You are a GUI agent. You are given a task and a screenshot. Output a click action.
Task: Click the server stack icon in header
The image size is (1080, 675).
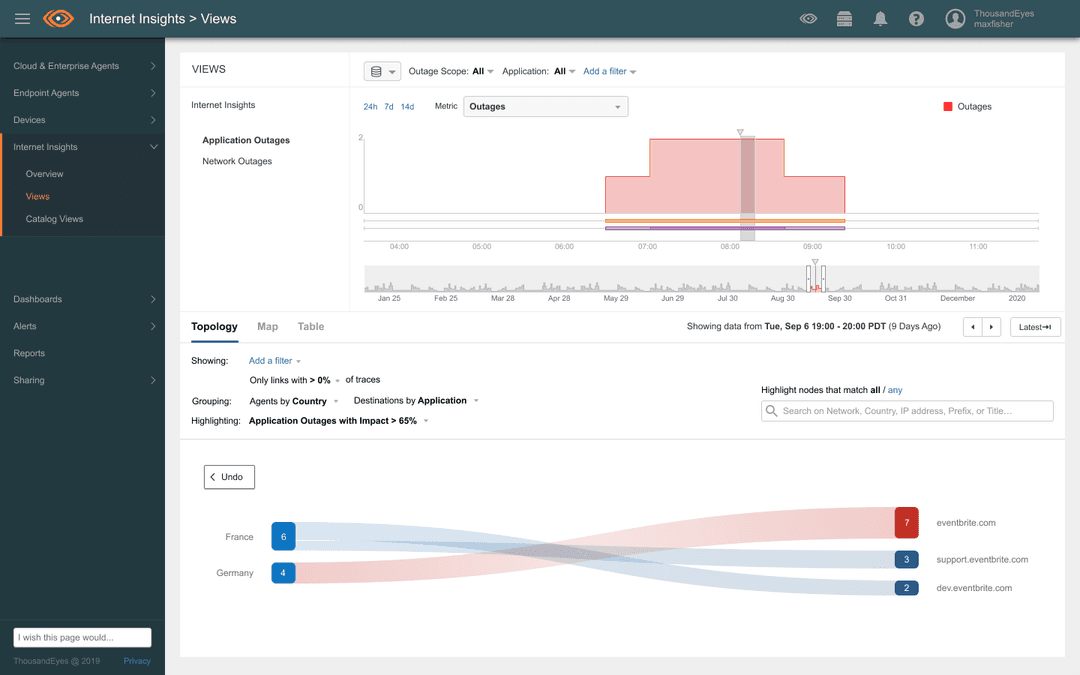845,19
